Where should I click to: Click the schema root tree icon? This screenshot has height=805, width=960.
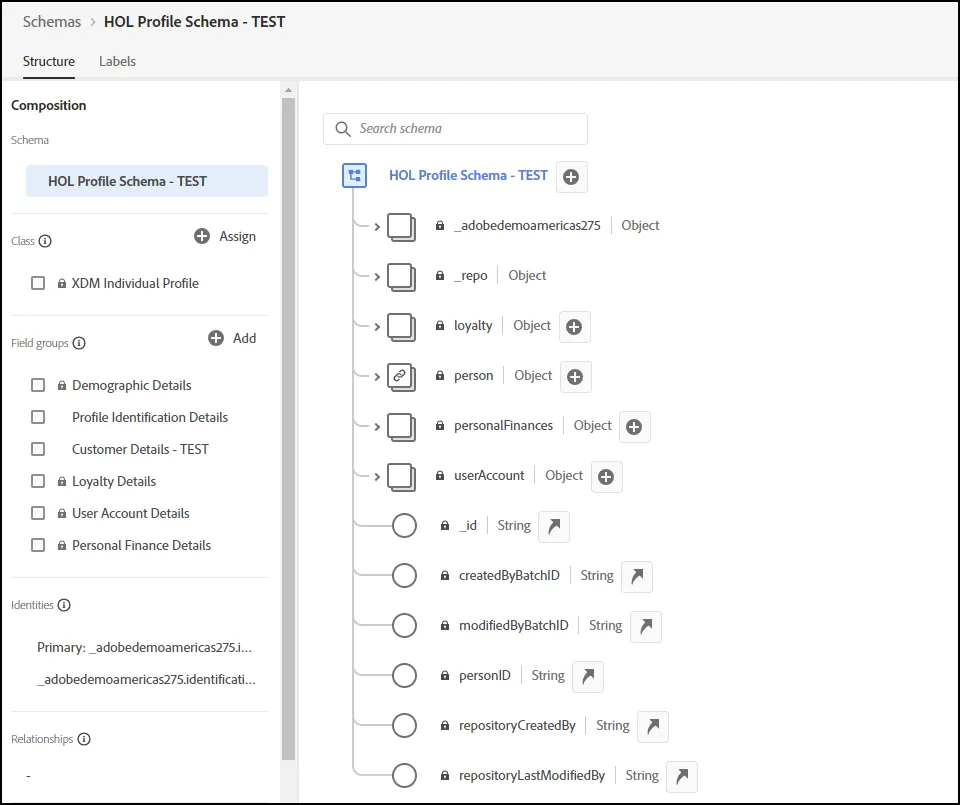pos(354,176)
